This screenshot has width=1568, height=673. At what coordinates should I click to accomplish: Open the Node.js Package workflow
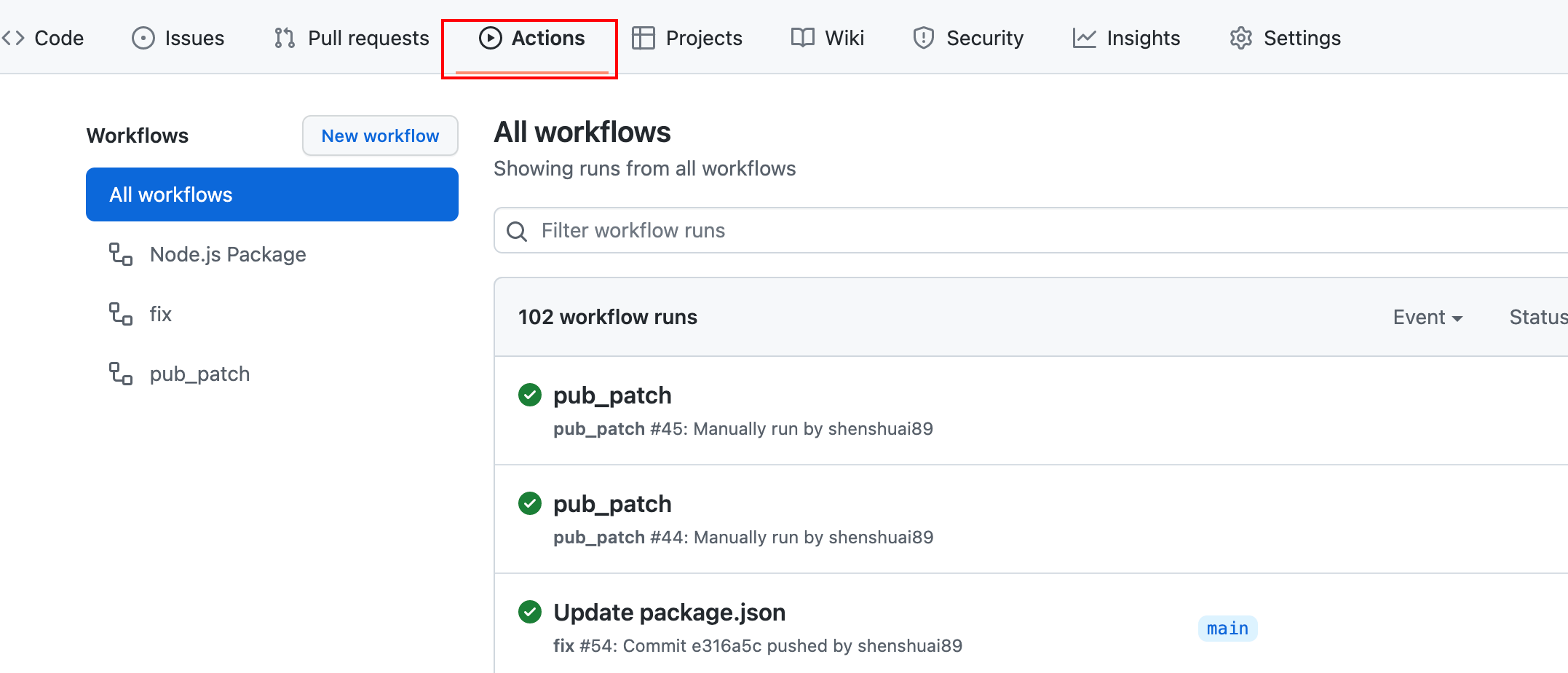point(228,254)
